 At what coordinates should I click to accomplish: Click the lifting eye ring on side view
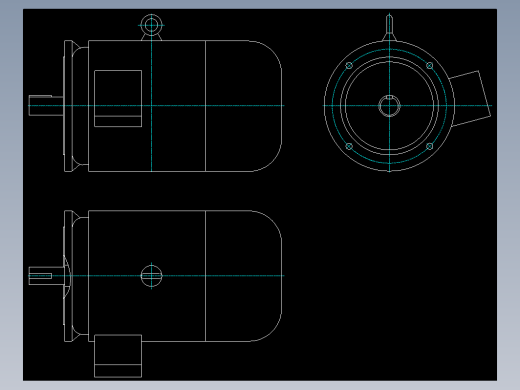tap(151, 25)
